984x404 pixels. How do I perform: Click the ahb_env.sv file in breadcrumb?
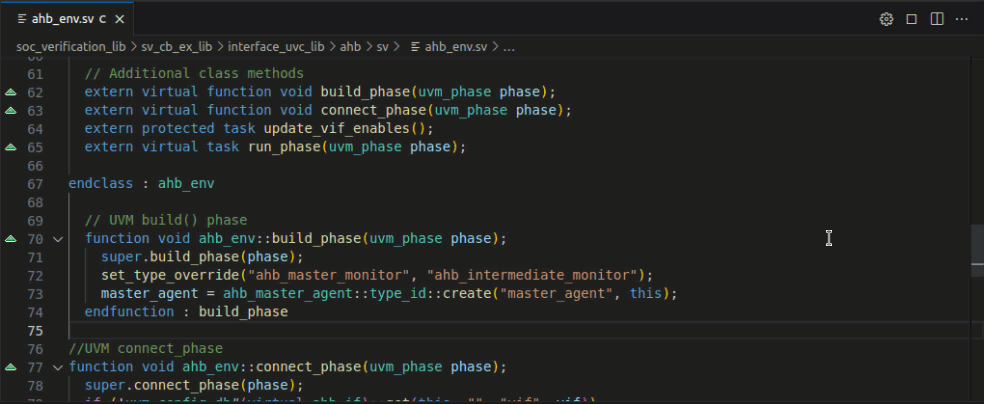pyautogui.click(x=455, y=46)
